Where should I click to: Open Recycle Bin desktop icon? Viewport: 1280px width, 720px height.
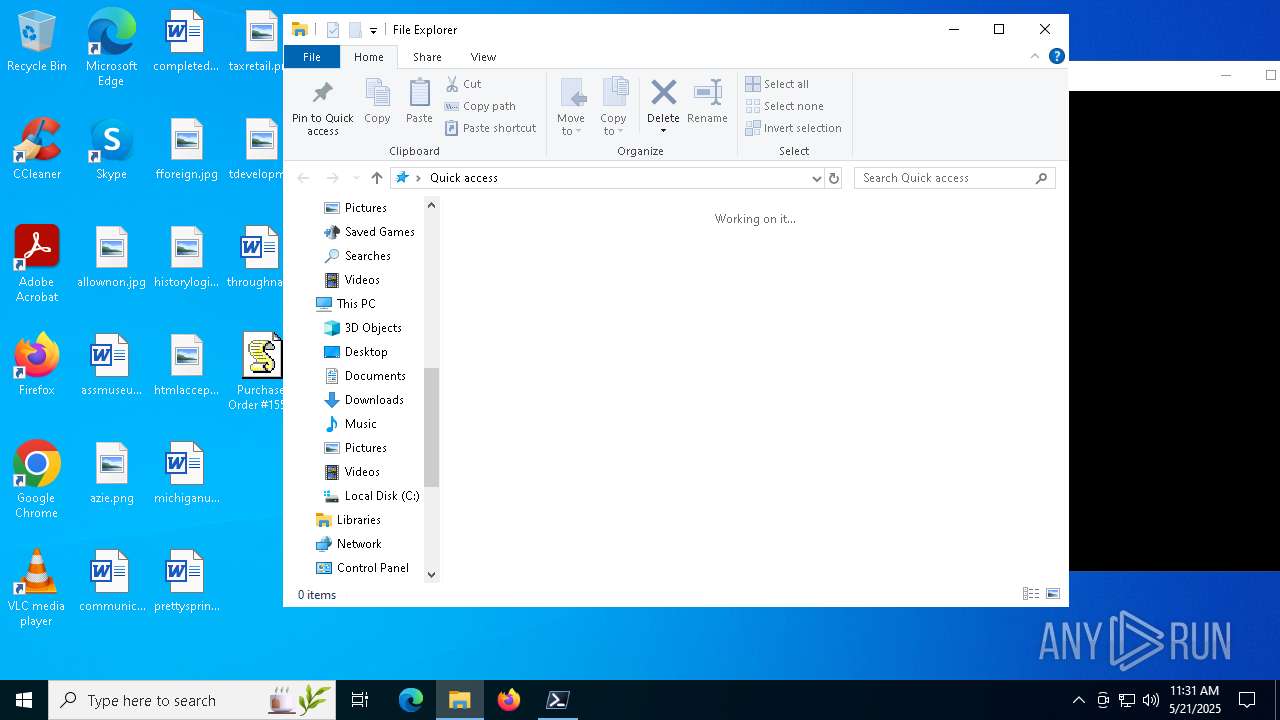pos(37,42)
